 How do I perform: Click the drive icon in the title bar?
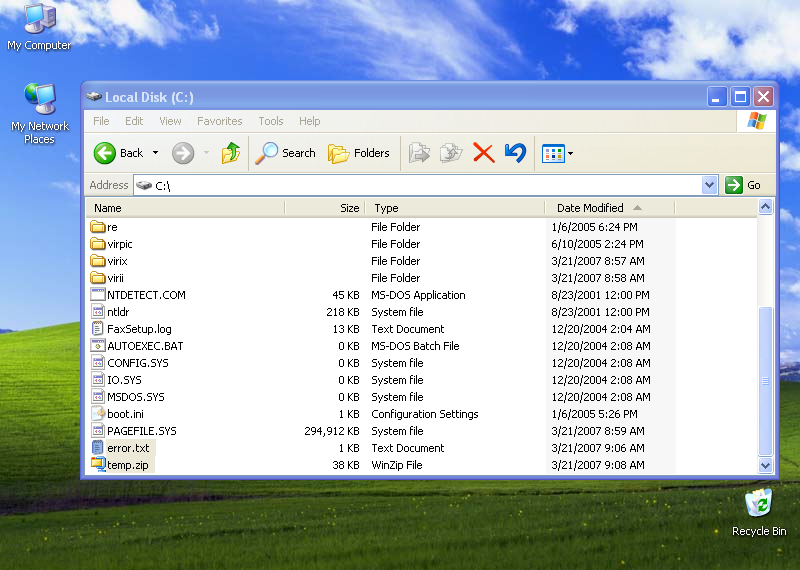tap(93, 96)
